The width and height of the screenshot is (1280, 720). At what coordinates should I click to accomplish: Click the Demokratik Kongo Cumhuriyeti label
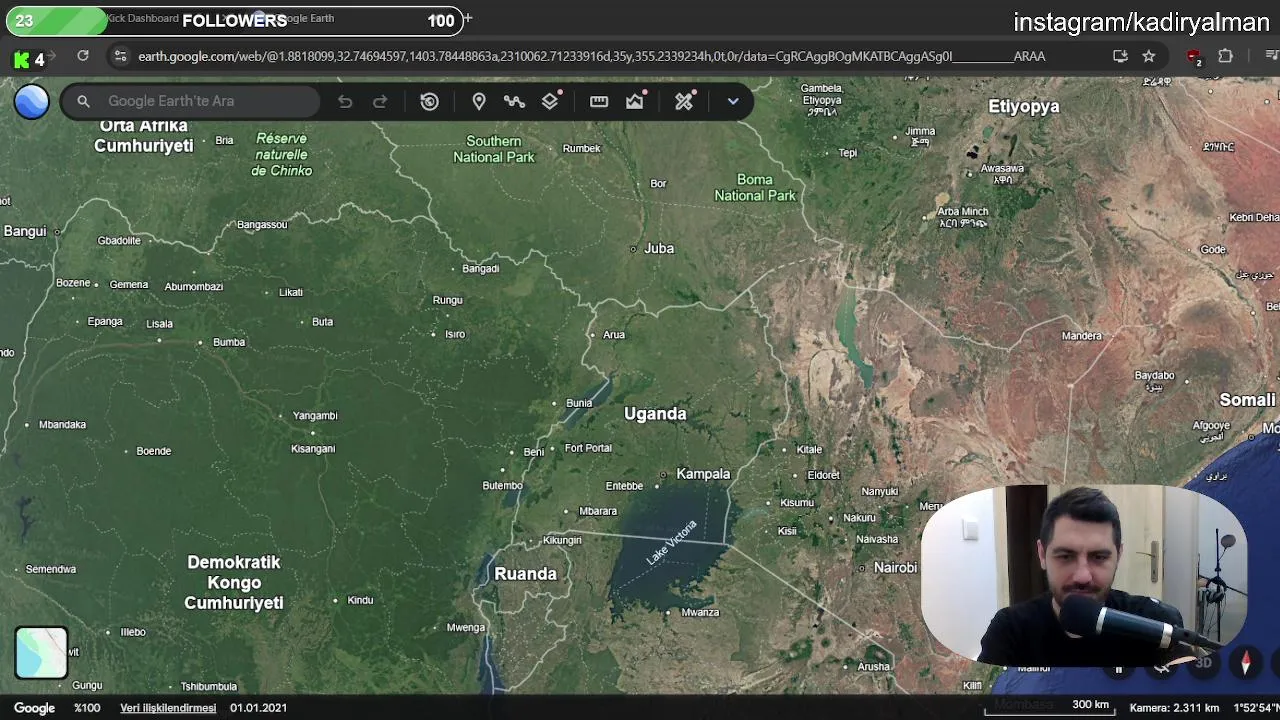coord(234,583)
